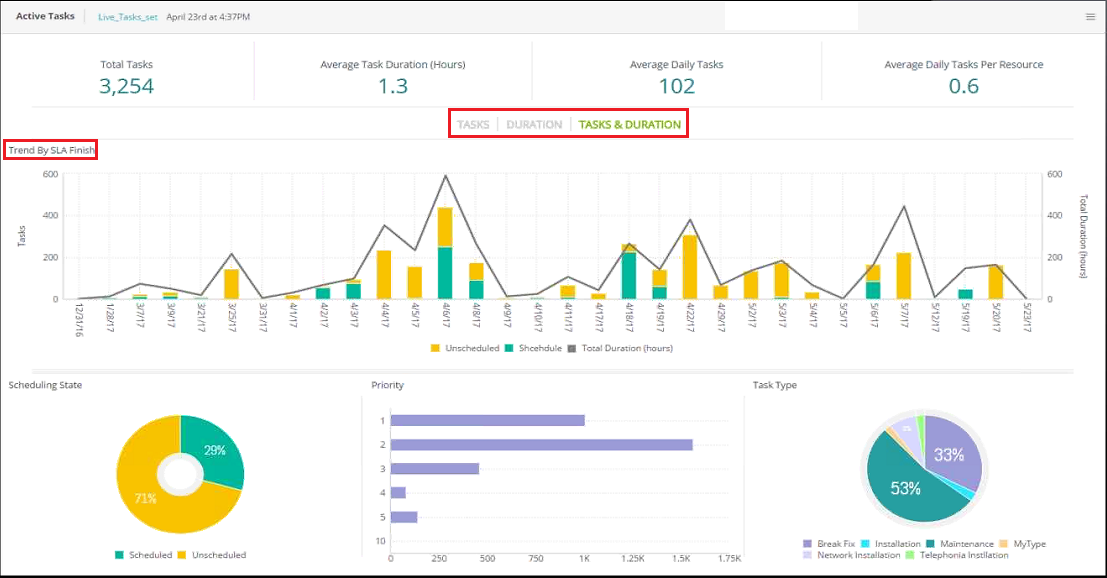
Task: Click the 4/9/17 date axis label
Action: [507, 315]
